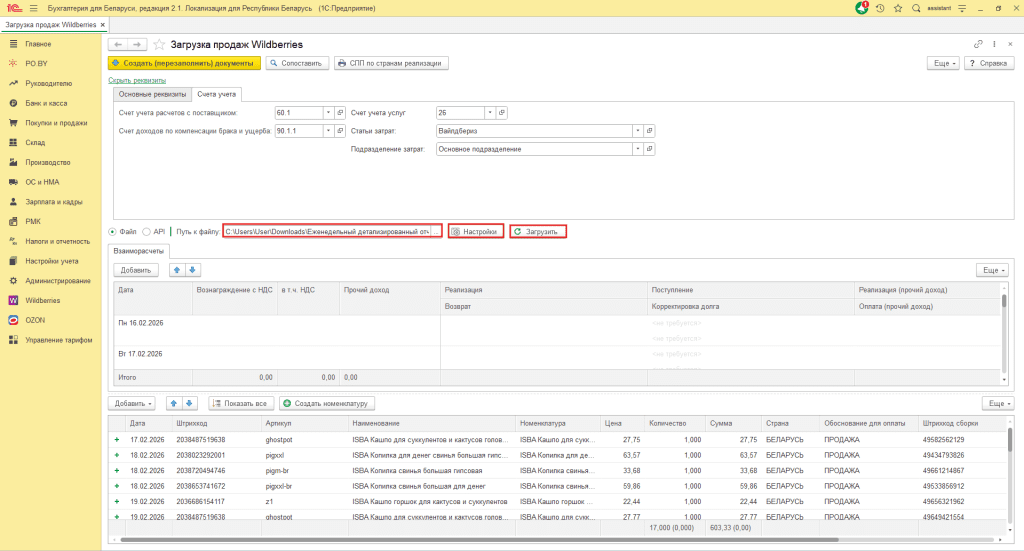
Task: Click the search magnifier in top bar
Action: [x=917, y=8]
